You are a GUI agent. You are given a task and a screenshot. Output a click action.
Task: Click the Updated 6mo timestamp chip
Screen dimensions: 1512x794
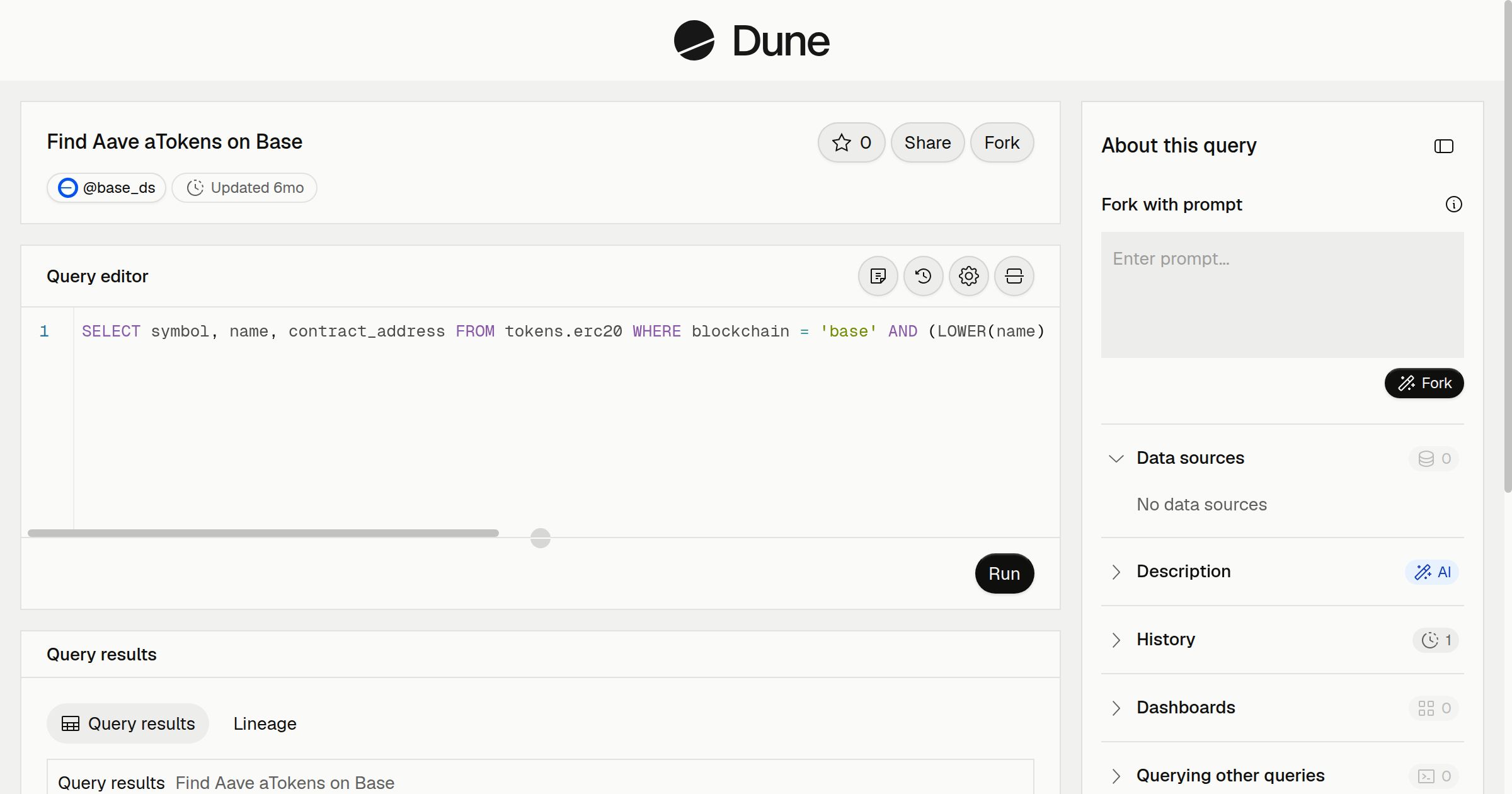tap(244, 188)
